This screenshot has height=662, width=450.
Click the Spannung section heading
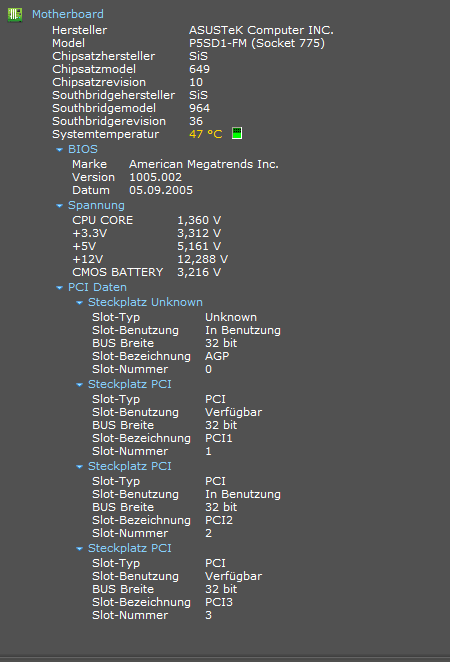point(96,206)
